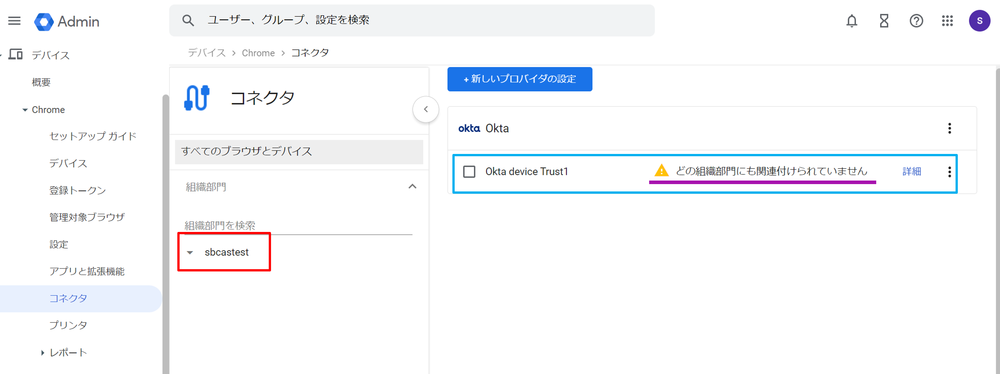Screen dimensions: 1000x374
Task: Click the コネクタ panel heading
Action: click(x=262, y=98)
